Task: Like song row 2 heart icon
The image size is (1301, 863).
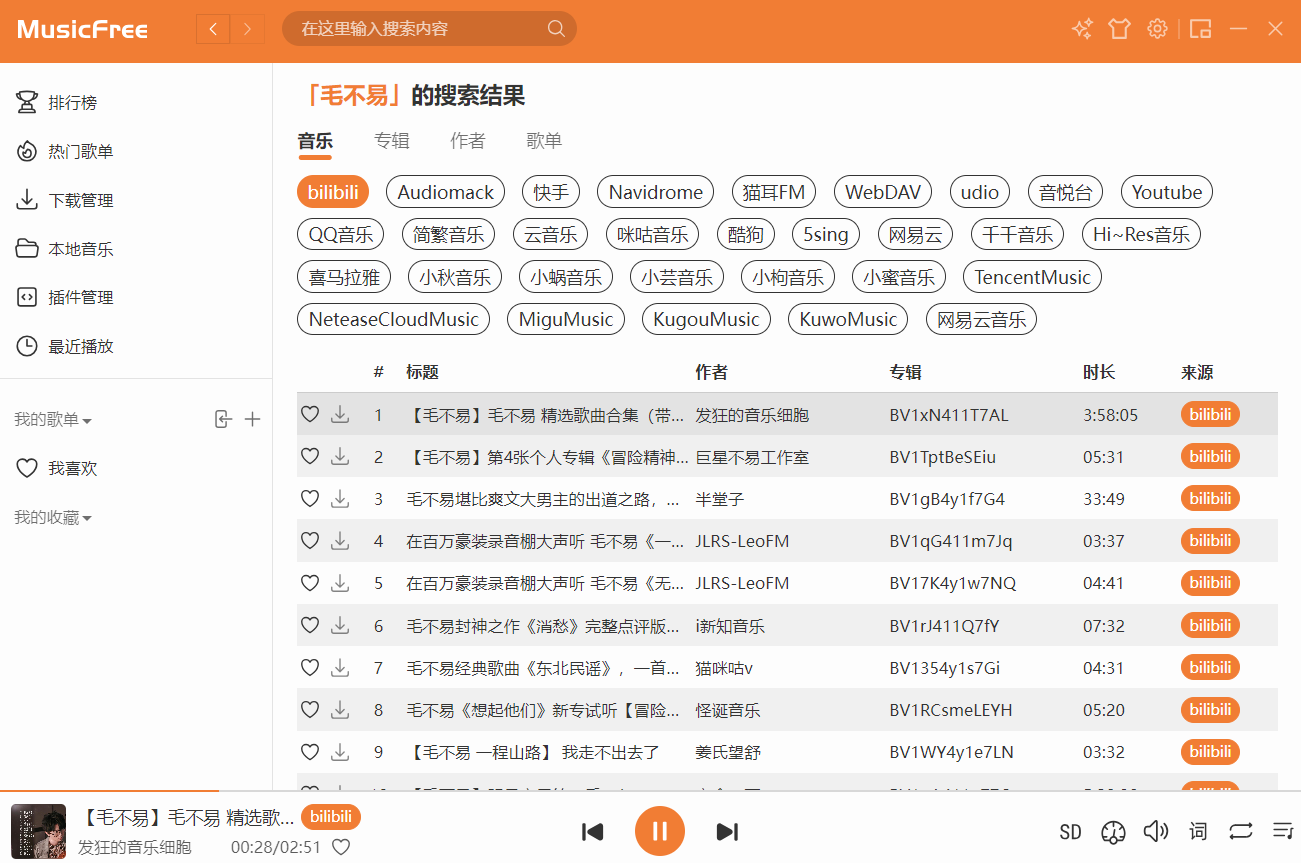Action: (310, 456)
